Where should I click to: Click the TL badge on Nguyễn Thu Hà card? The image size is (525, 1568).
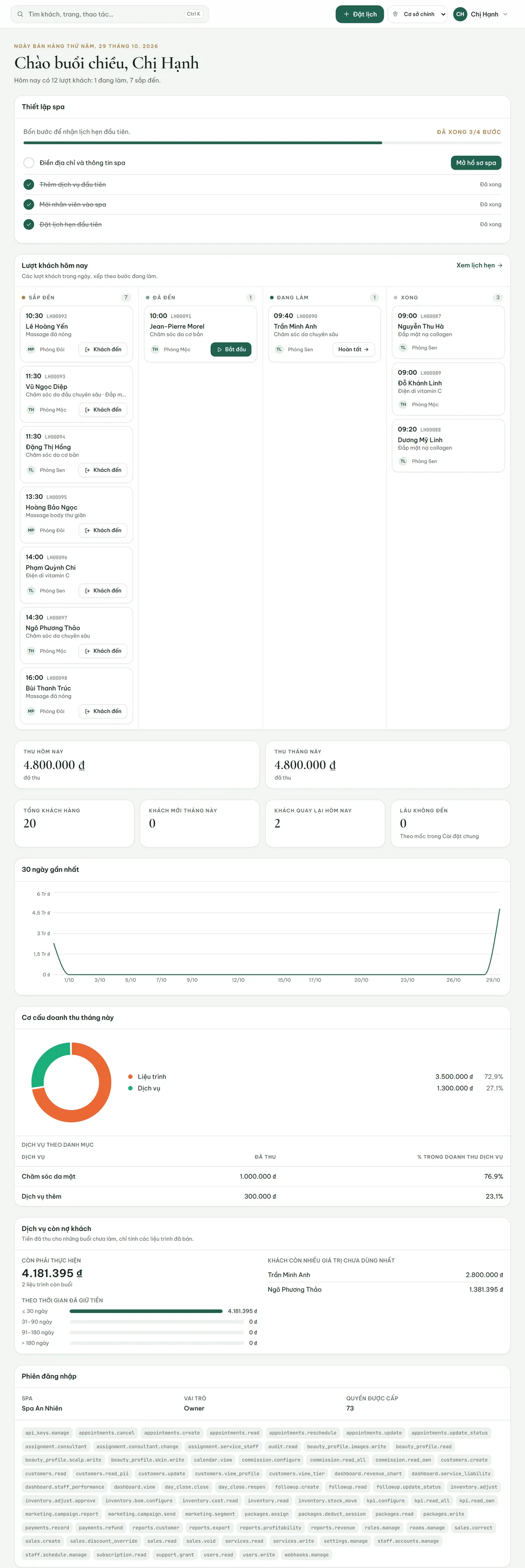[402, 347]
